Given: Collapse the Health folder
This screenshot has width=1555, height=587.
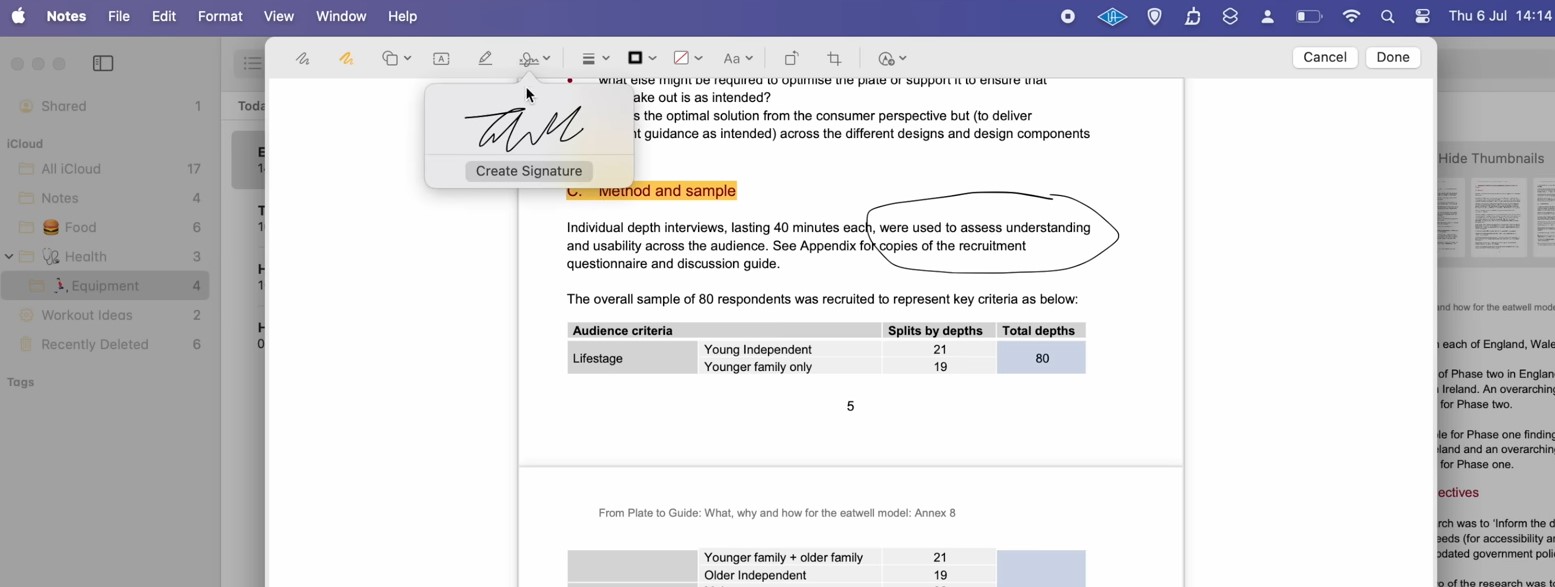Looking at the screenshot, I should pyautogui.click(x=9, y=257).
